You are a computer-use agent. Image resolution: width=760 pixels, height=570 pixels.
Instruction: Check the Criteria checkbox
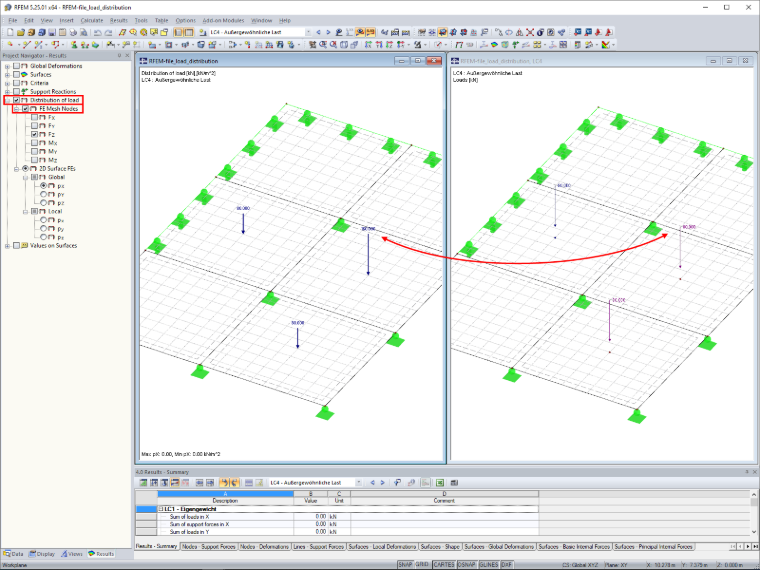coord(16,83)
